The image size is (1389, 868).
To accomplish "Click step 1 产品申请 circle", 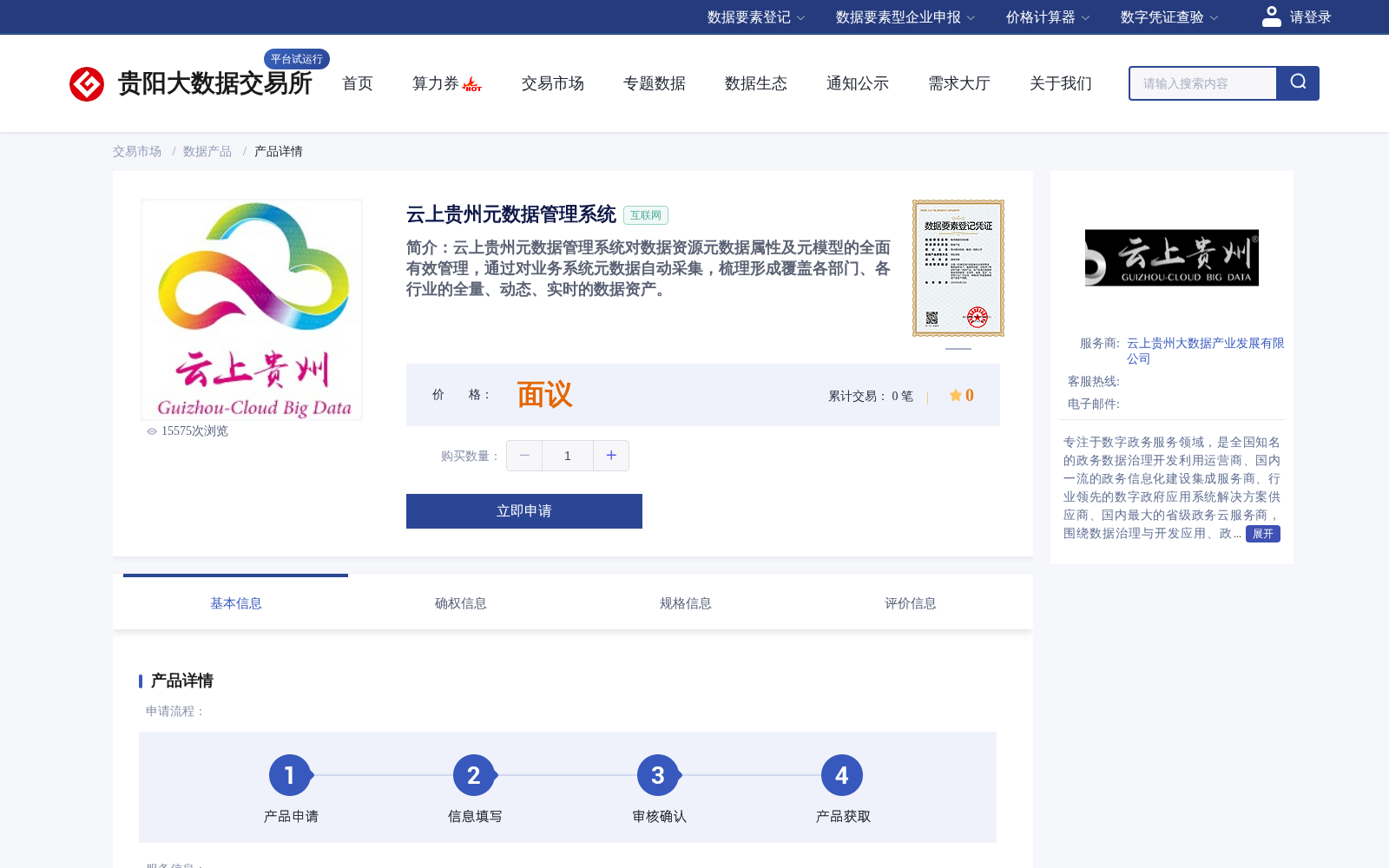I will coord(290,775).
